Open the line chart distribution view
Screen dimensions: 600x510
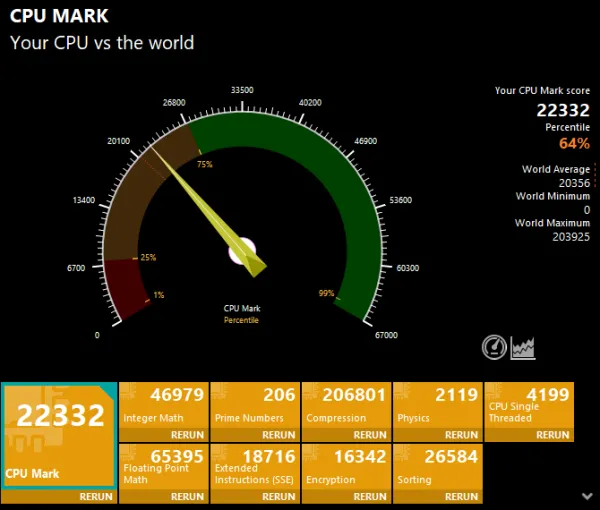click(x=523, y=347)
